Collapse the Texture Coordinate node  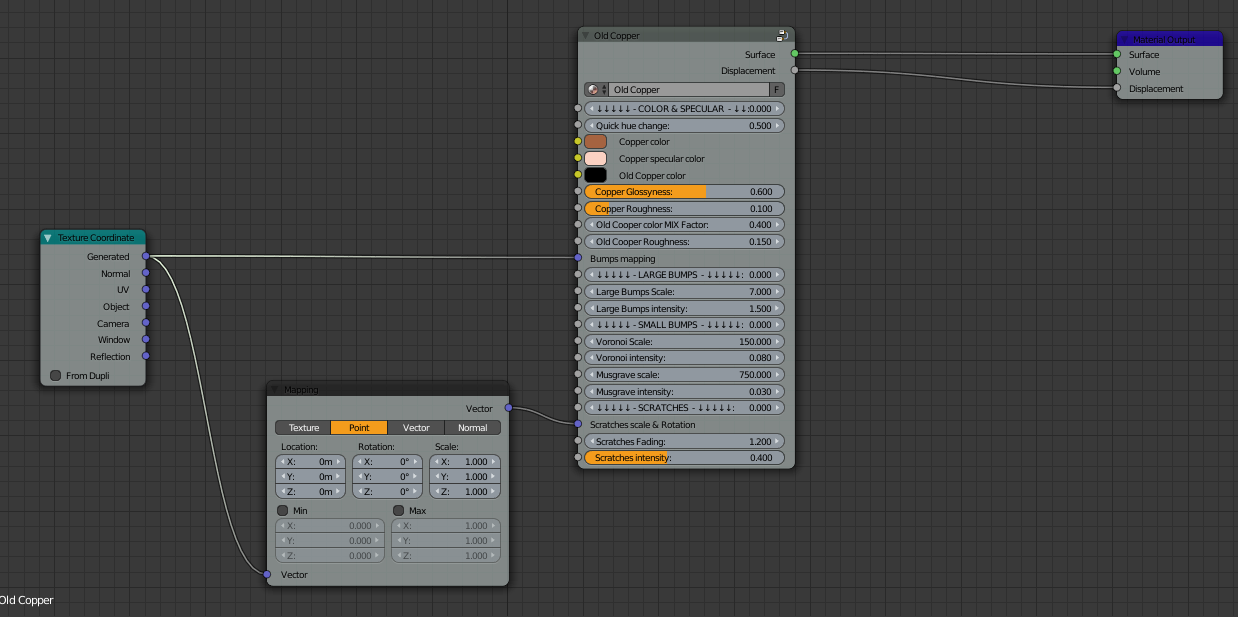coord(47,238)
